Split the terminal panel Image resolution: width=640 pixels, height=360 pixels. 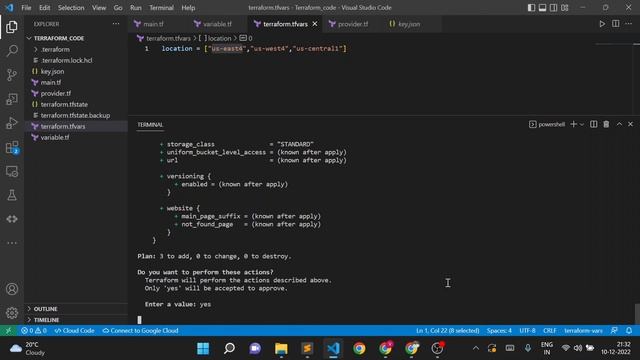[593, 124]
